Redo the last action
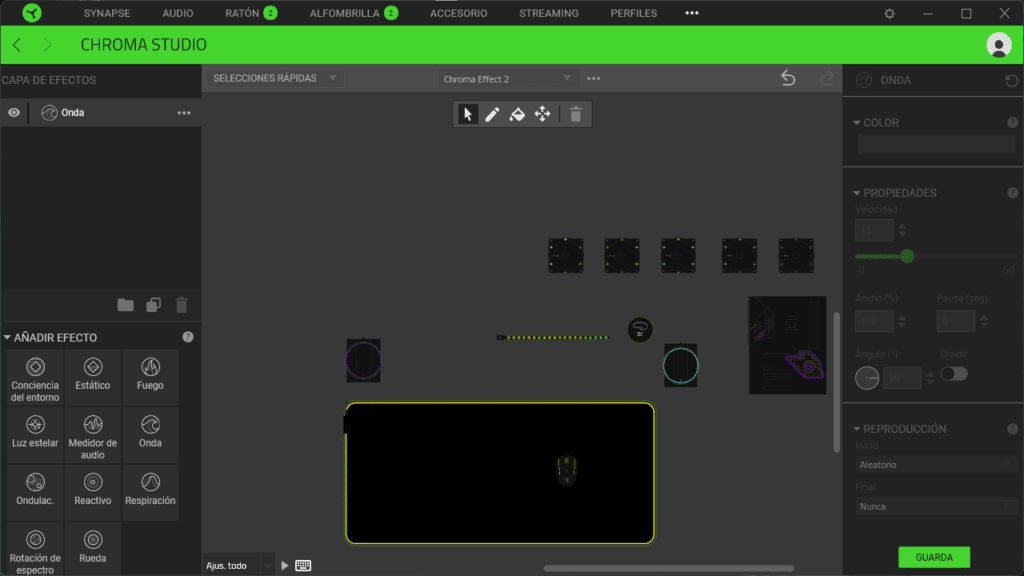The width and height of the screenshot is (1024, 576). coord(827,78)
